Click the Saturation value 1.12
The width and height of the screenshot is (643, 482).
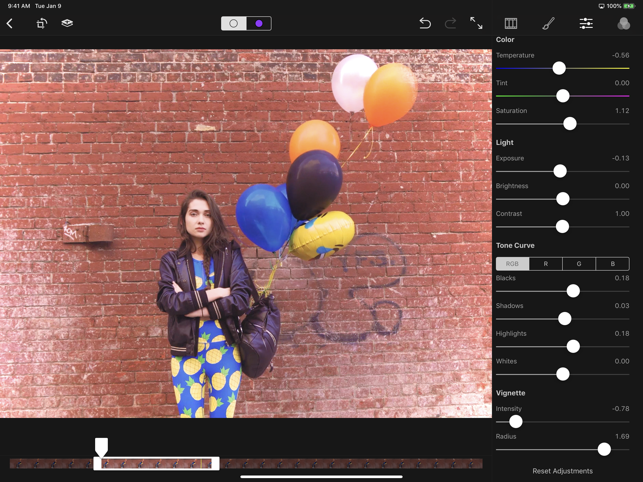tap(622, 111)
